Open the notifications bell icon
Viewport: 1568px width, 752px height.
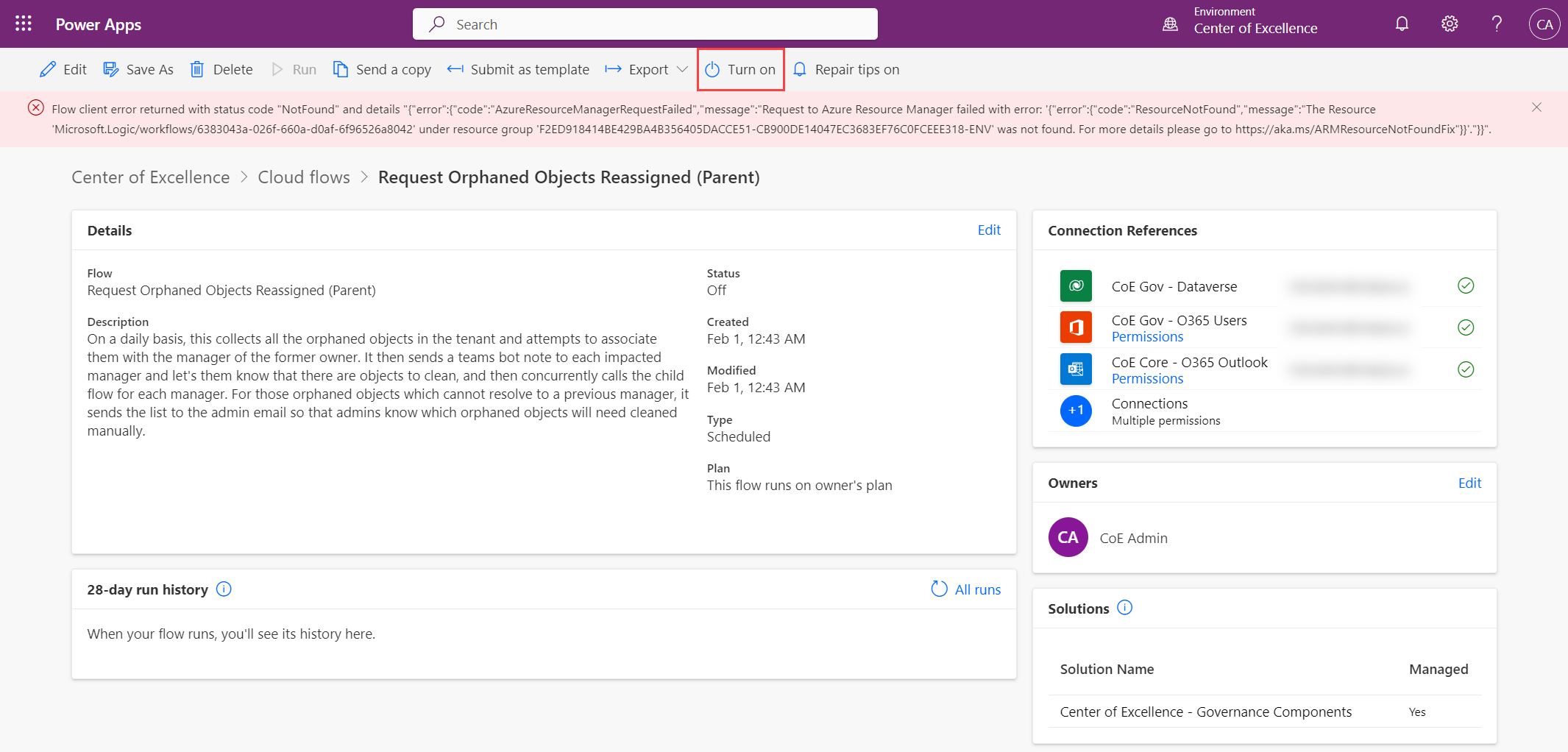[1401, 23]
